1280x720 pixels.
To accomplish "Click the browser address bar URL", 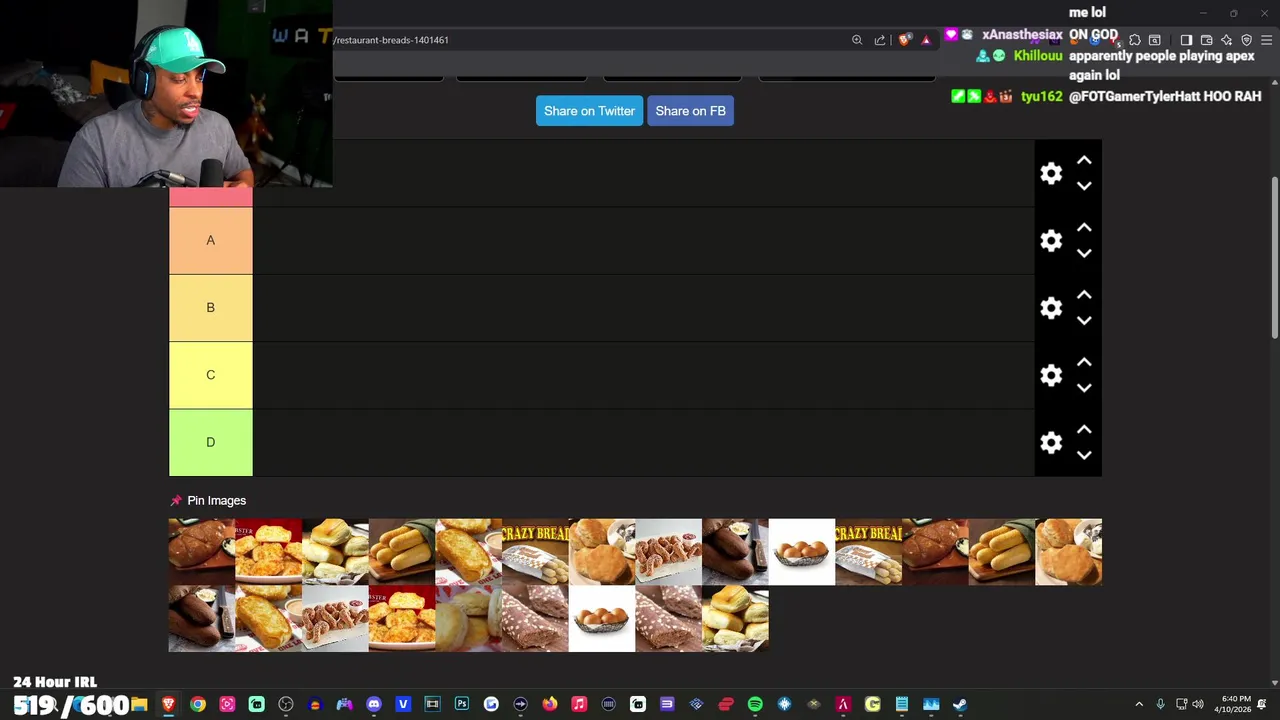I will click(x=392, y=40).
